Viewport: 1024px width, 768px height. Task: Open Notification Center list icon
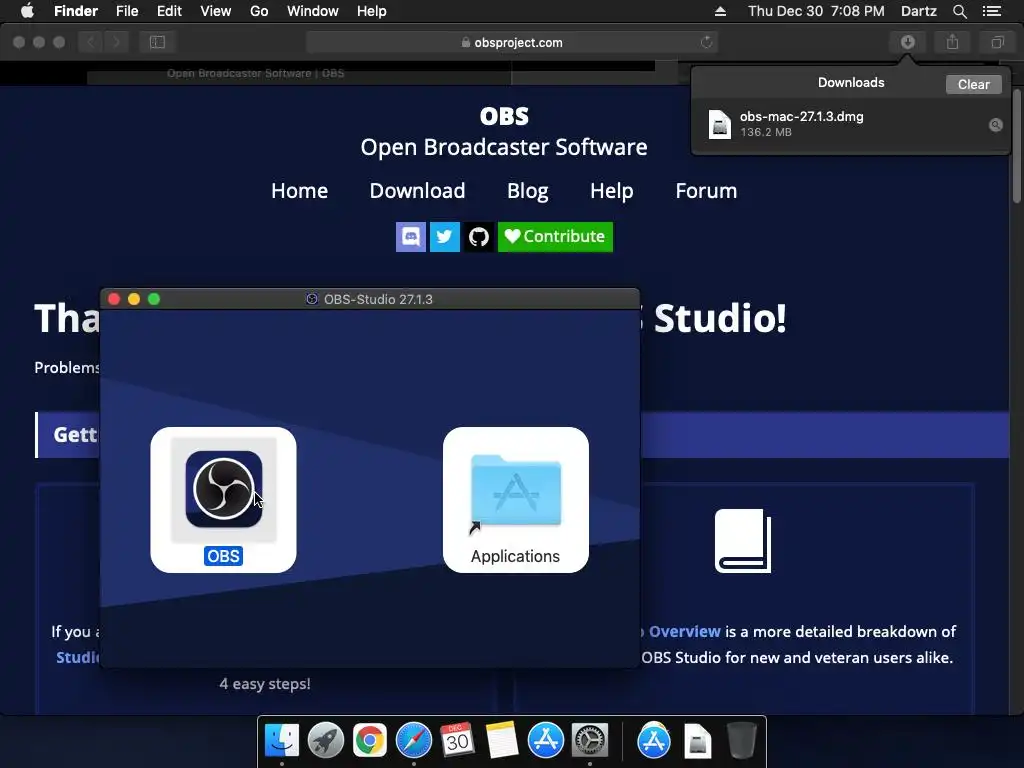[992, 11]
